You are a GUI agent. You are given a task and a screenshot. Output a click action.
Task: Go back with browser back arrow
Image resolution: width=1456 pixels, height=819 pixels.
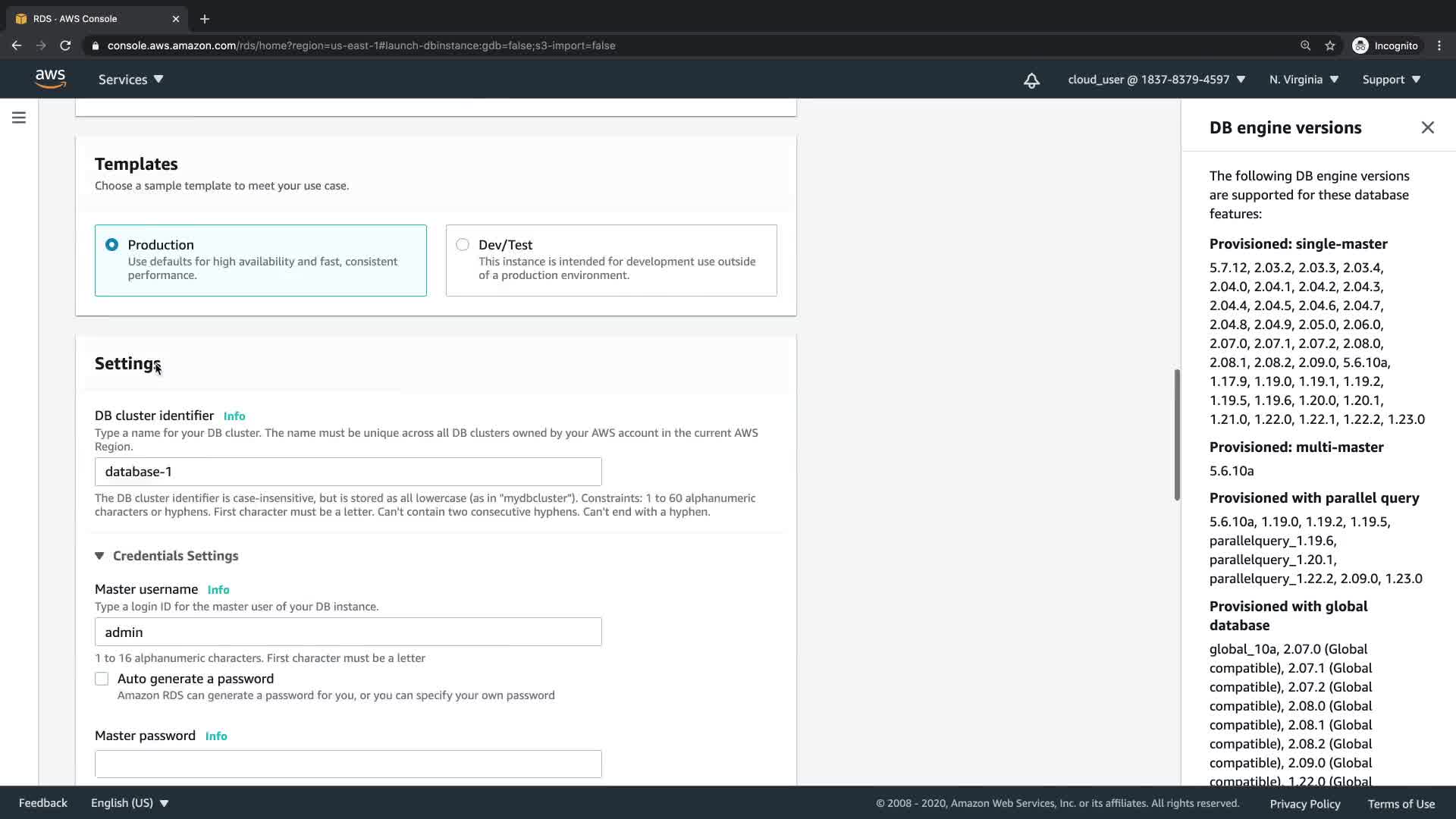(x=17, y=45)
